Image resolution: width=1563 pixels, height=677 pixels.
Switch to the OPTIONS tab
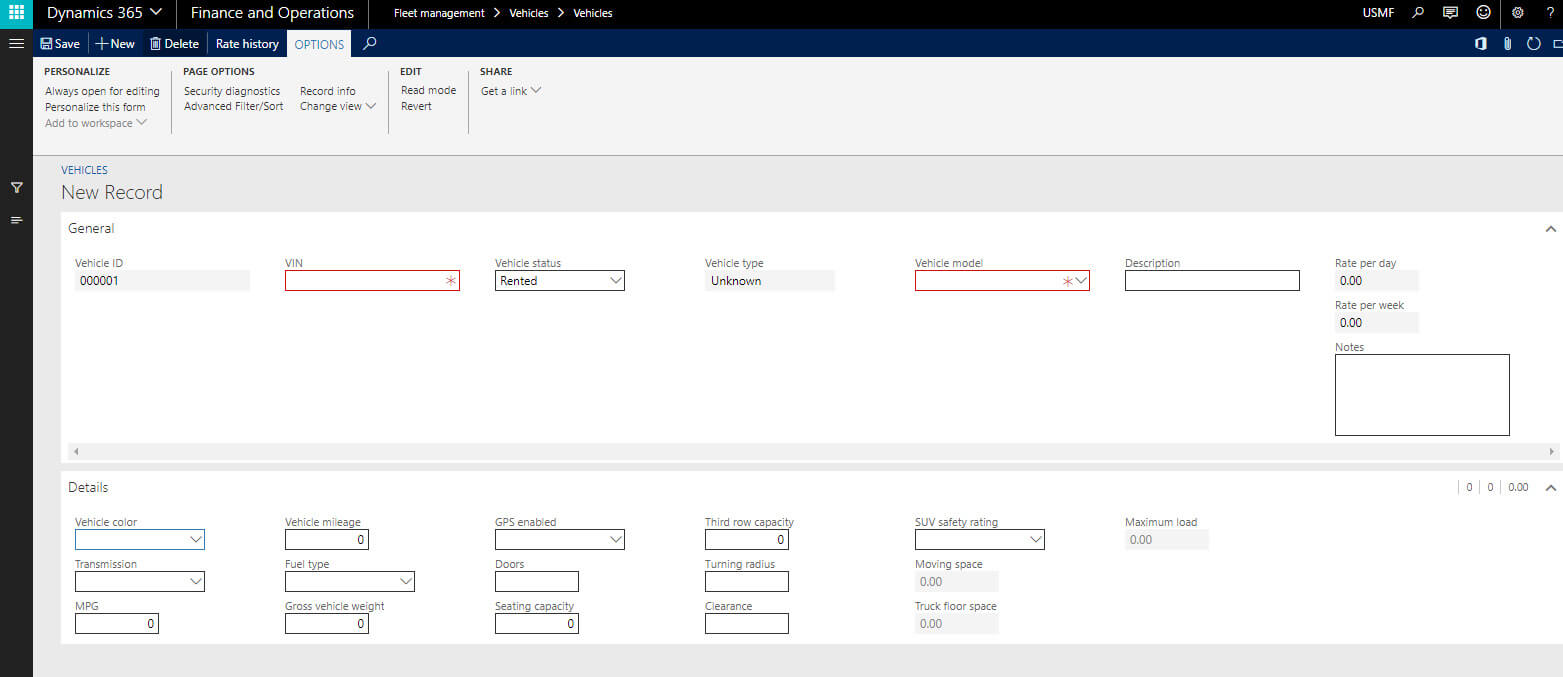point(319,44)
